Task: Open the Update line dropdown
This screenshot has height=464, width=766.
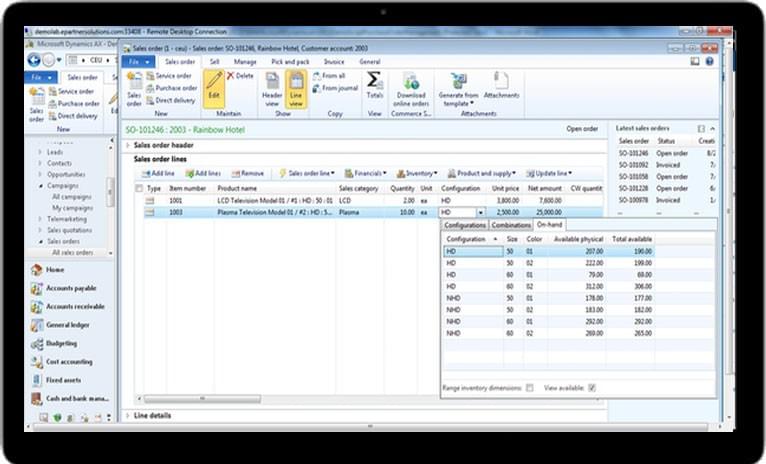Action: [x=549, y=173]
